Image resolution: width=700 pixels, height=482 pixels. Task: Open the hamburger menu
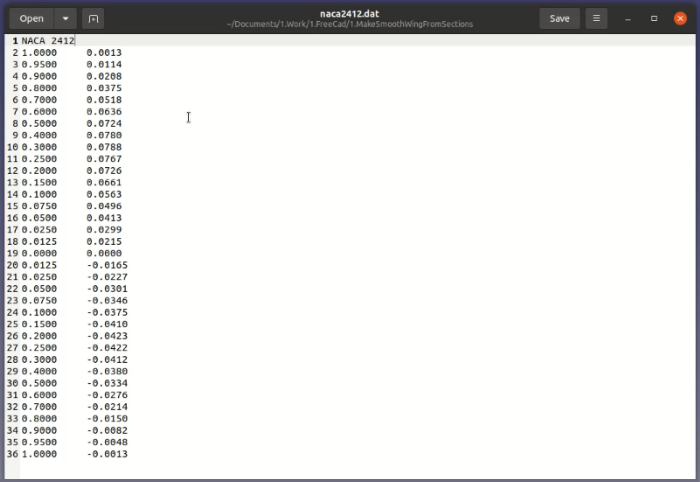tap(596, 19)
